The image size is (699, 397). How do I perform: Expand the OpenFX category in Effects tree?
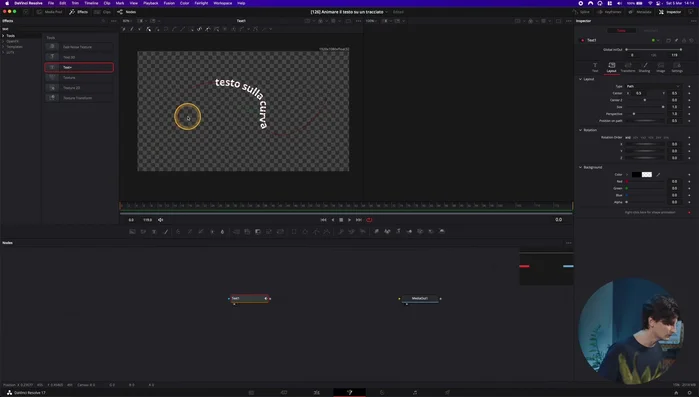[x=4, y=41]
